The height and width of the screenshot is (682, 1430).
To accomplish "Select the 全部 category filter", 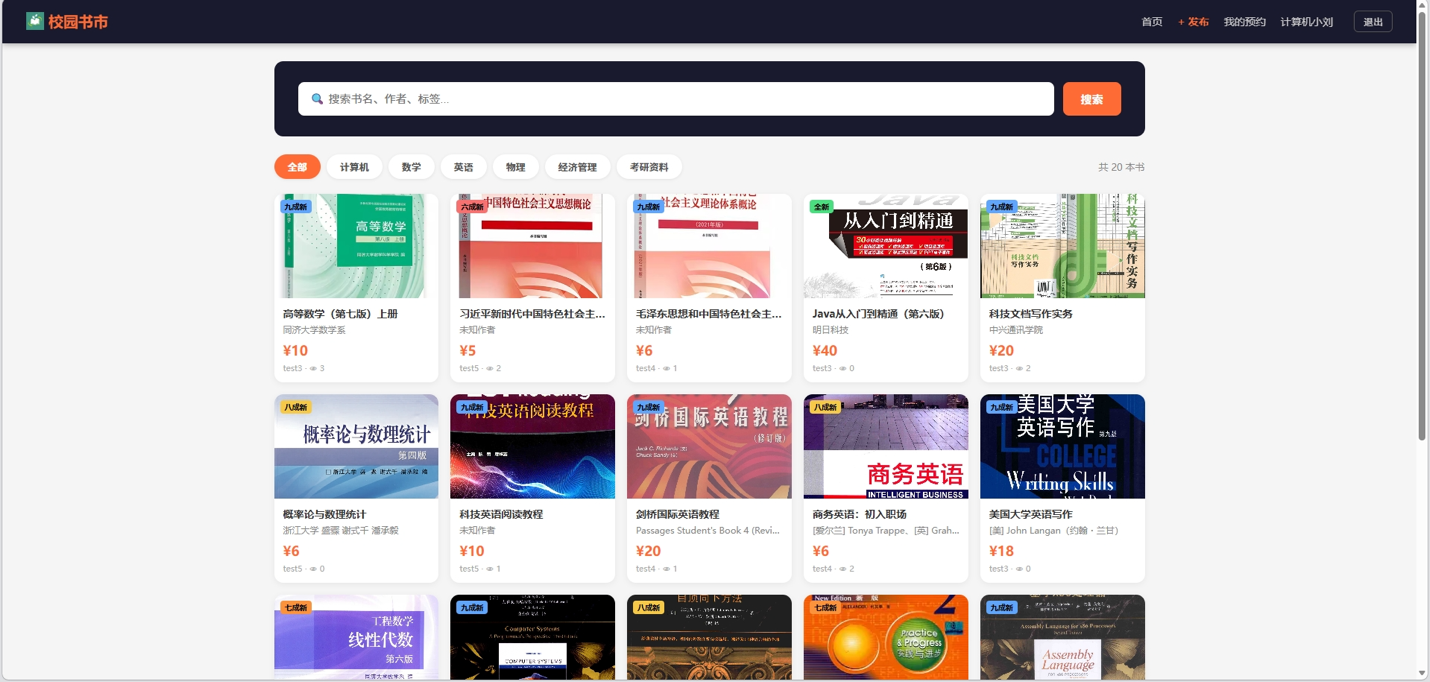I will (297, 167).
